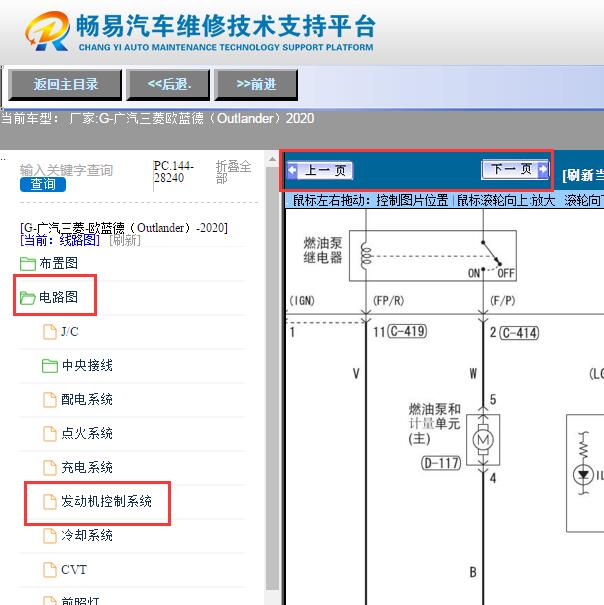Open the 发动机控制系统 entry
Screen dimensions: 604x605
(107, 501)
